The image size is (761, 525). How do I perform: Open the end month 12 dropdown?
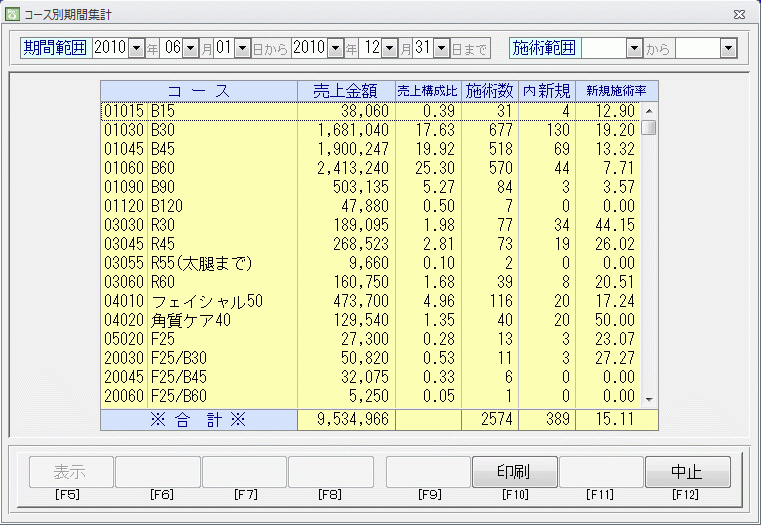point(390,49)
